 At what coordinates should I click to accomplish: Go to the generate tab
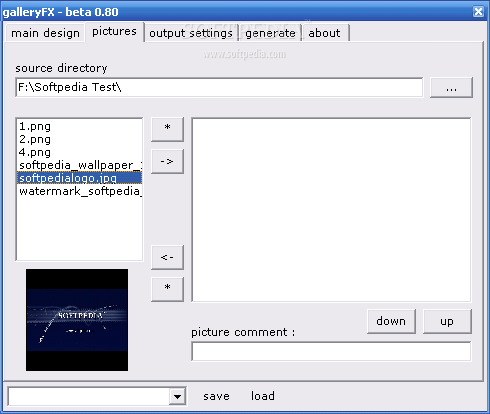(x=270, y=33)
